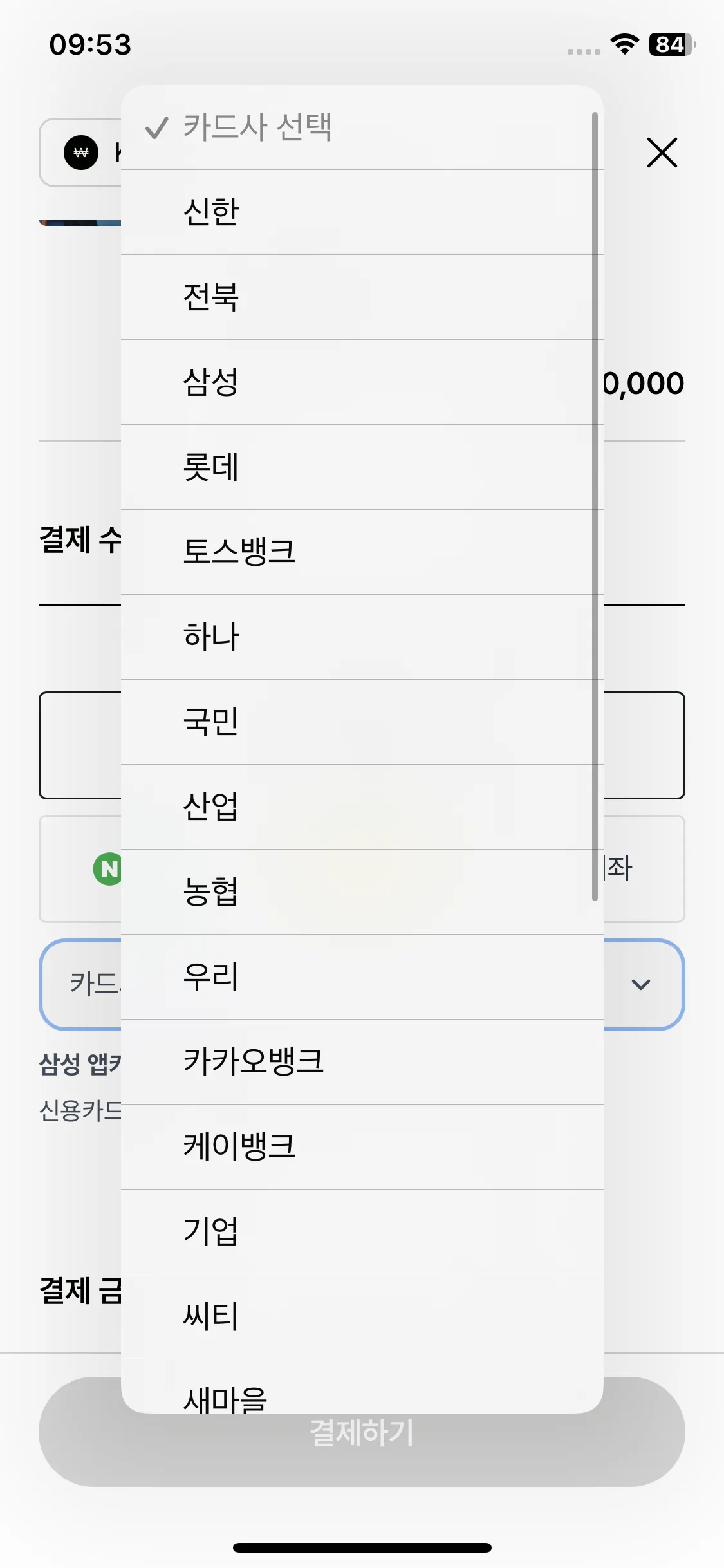The width and height of the screenshot is (724, 1568).
Task: Choose 토스뱅크 as card company
Action: point(362,552)
